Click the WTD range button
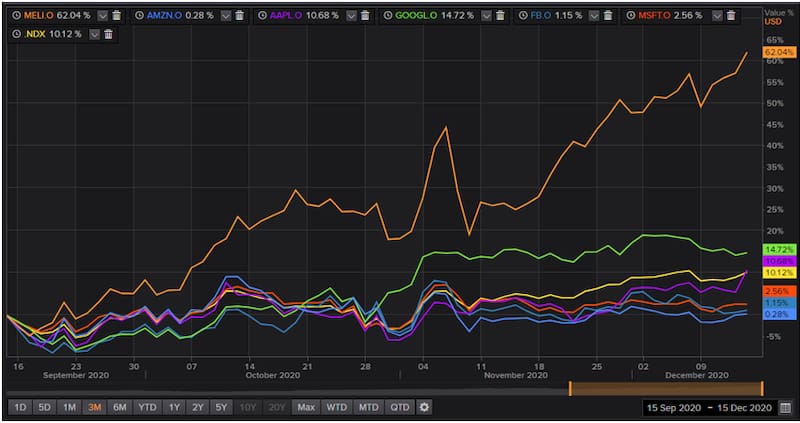The image size is (800, 423). tap(337, 407)
